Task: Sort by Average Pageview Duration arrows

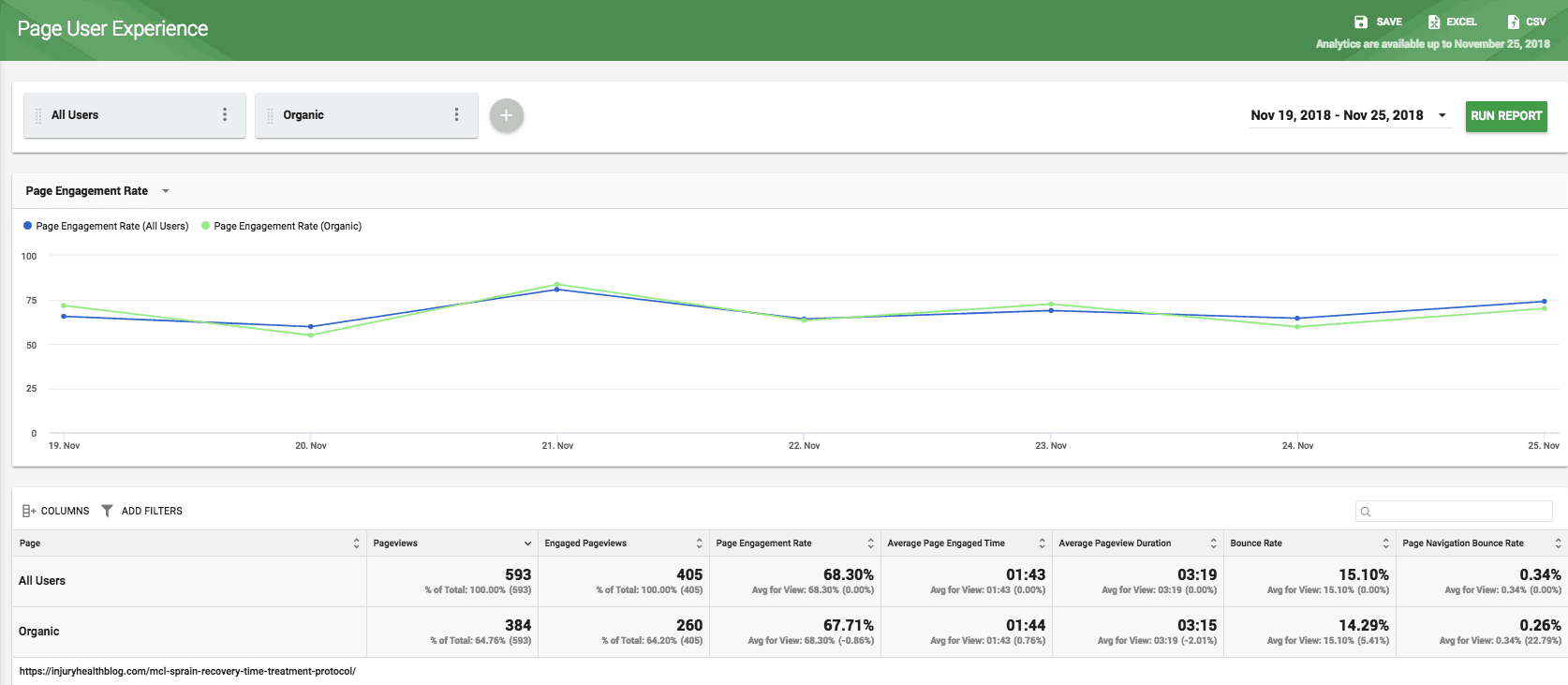Action: (x=1213, y=544)
